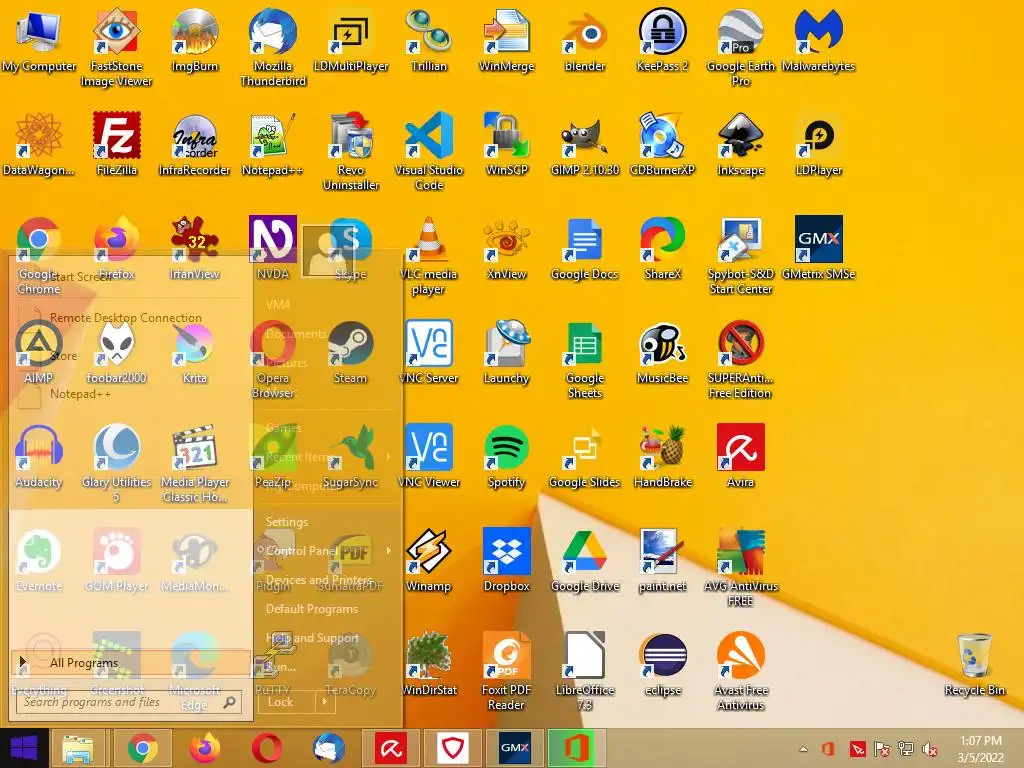Open the muted volume tray icon

click(x=930, y=749)
